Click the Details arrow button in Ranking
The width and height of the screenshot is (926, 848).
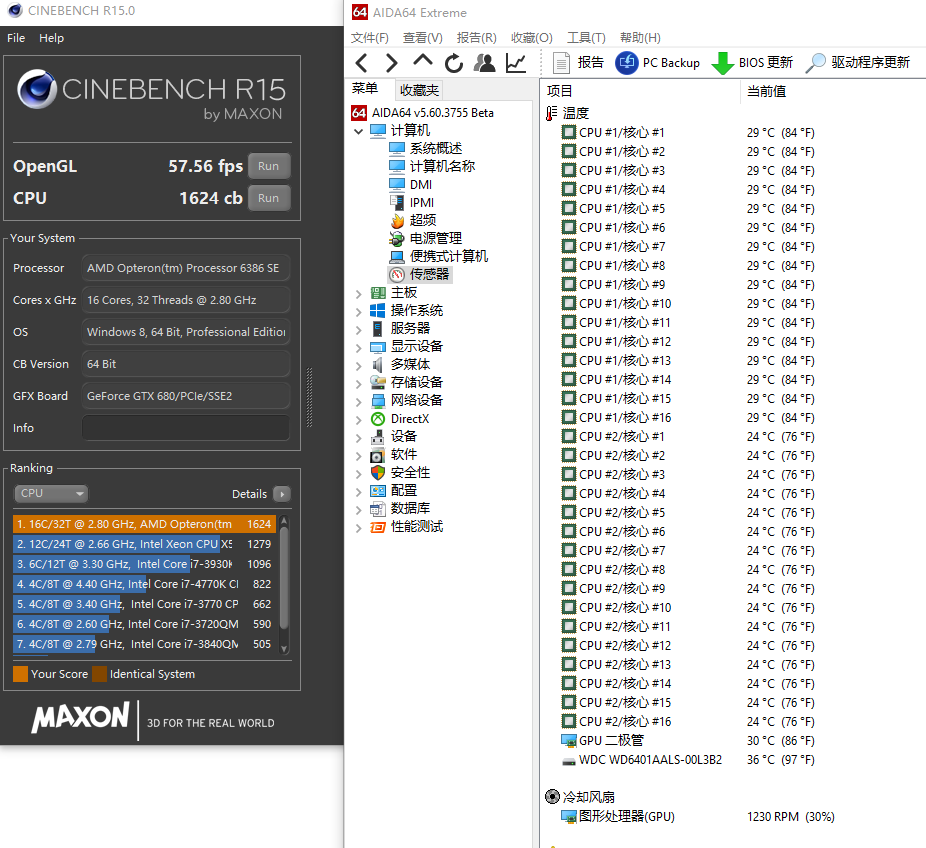[282, 494]
